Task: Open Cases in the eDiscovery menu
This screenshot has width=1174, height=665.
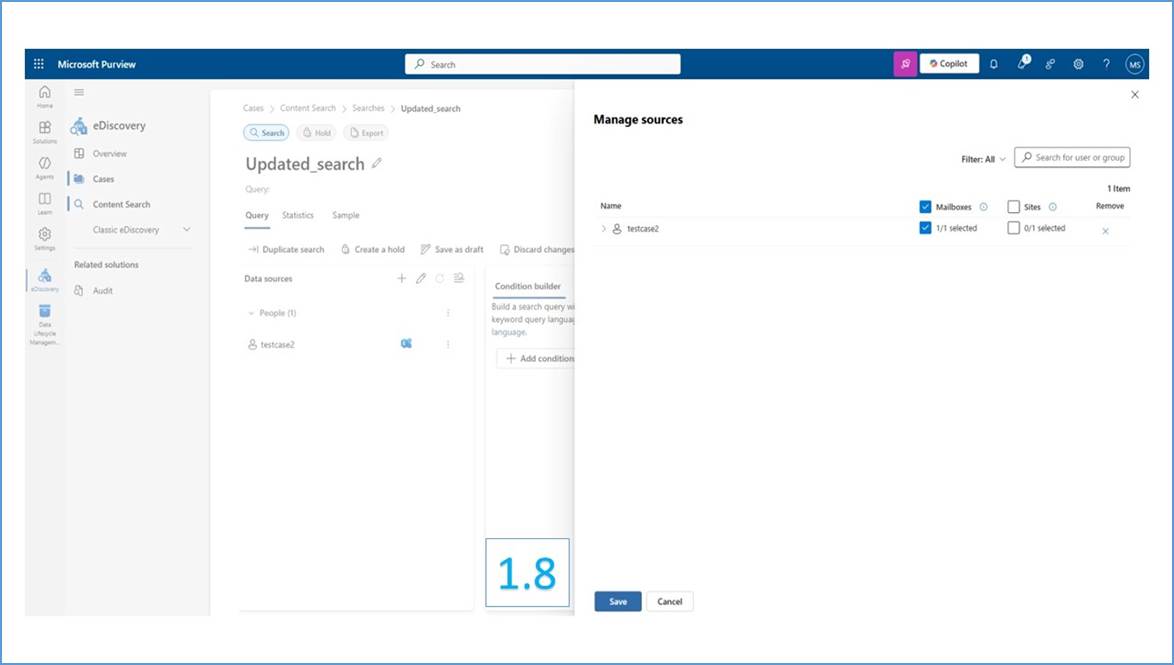Action: (x=103, y=179)
